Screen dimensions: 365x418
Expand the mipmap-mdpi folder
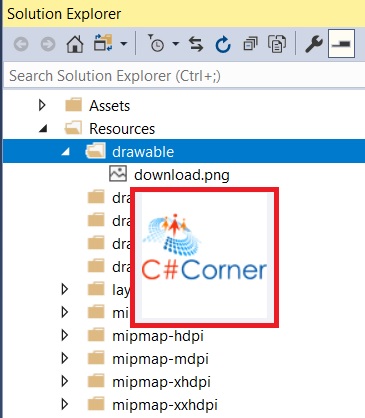(65, 358)
